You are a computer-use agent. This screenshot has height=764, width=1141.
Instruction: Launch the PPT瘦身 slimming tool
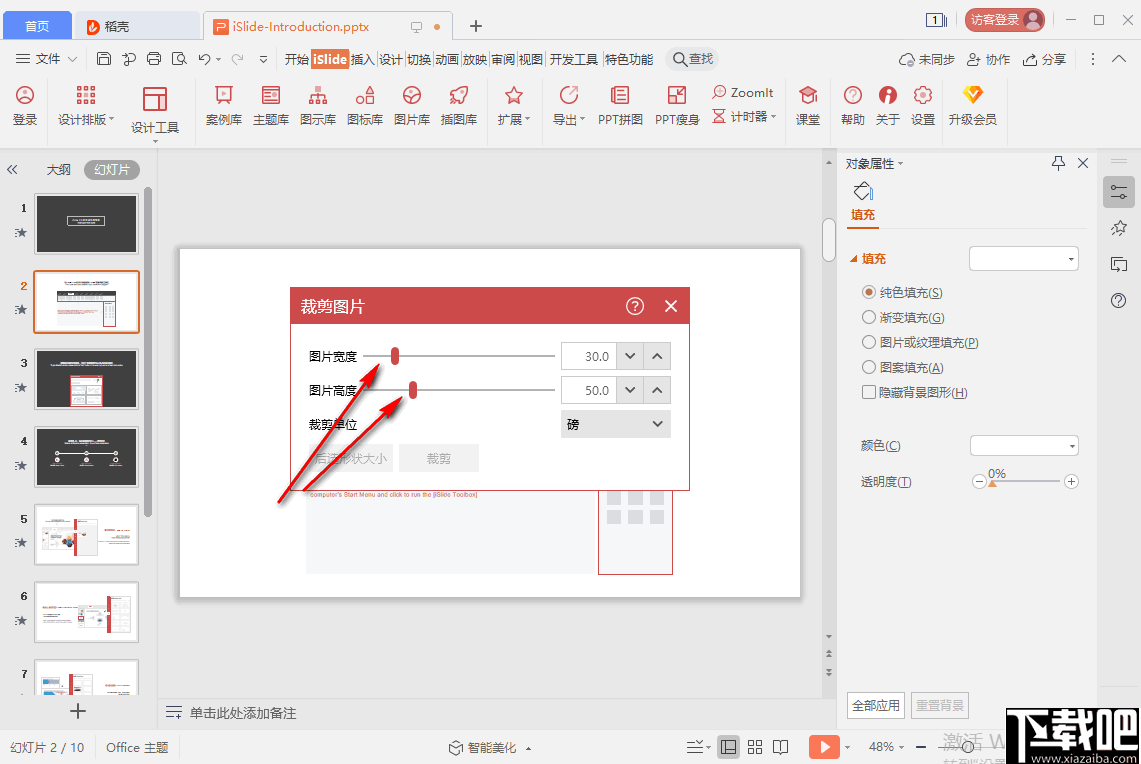pos(676,107)
